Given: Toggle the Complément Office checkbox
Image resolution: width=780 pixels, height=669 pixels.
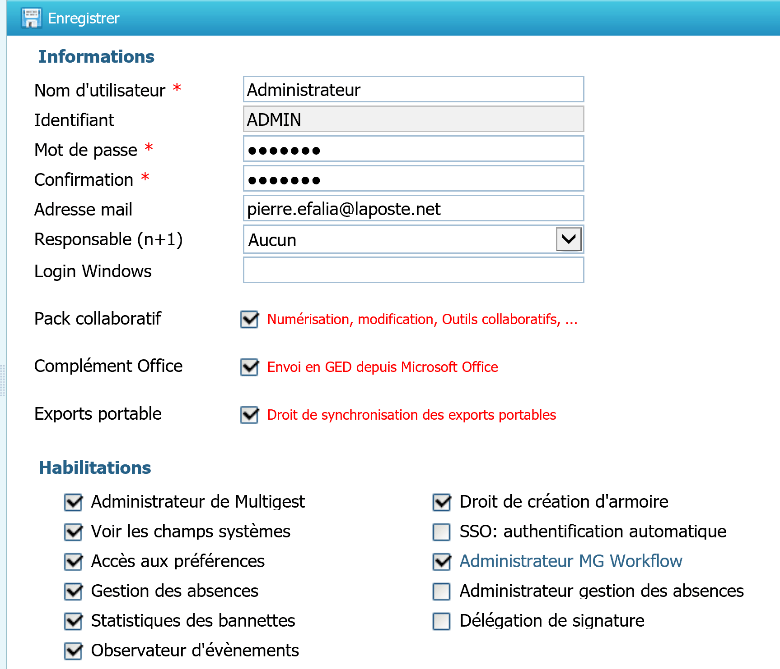Looking at the screenshot, I should tap(250, 367).
